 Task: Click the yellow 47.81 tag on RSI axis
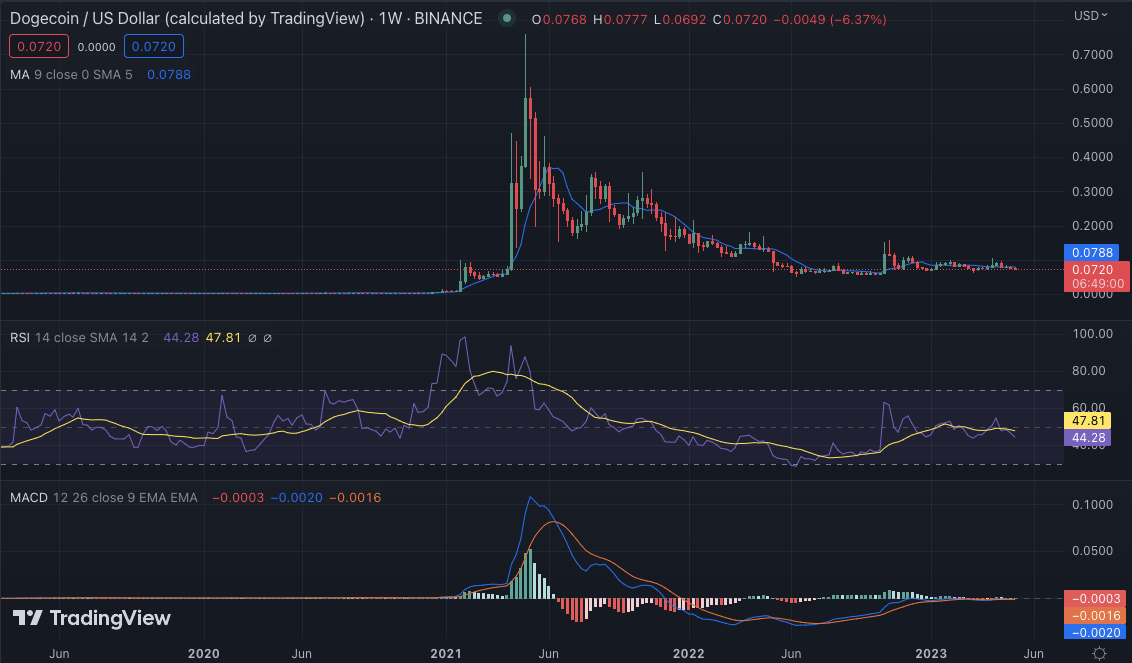click(1088, 420)
